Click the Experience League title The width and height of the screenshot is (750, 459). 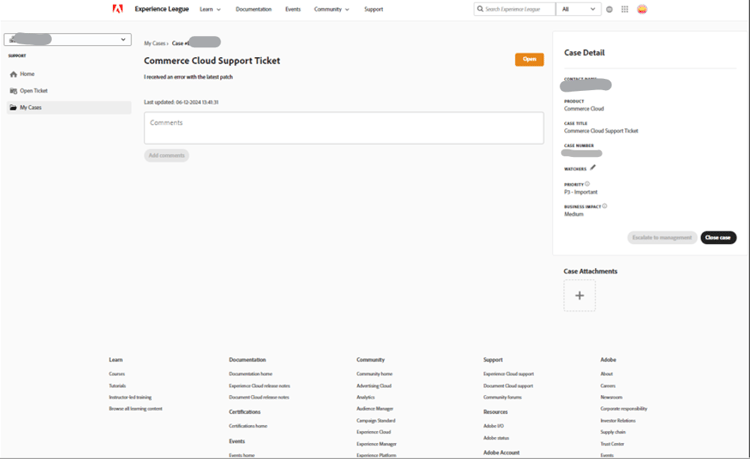tap(162, 9)
